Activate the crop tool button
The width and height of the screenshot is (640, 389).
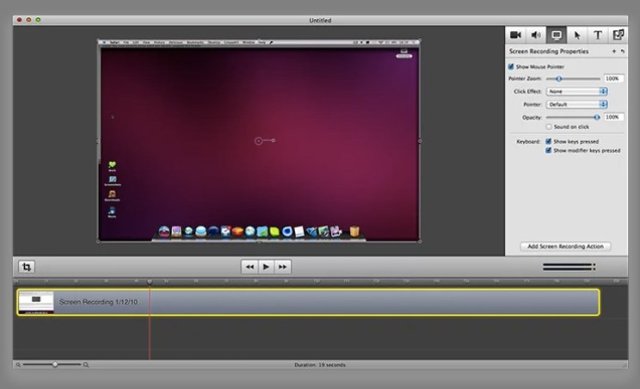pos(27,267)
